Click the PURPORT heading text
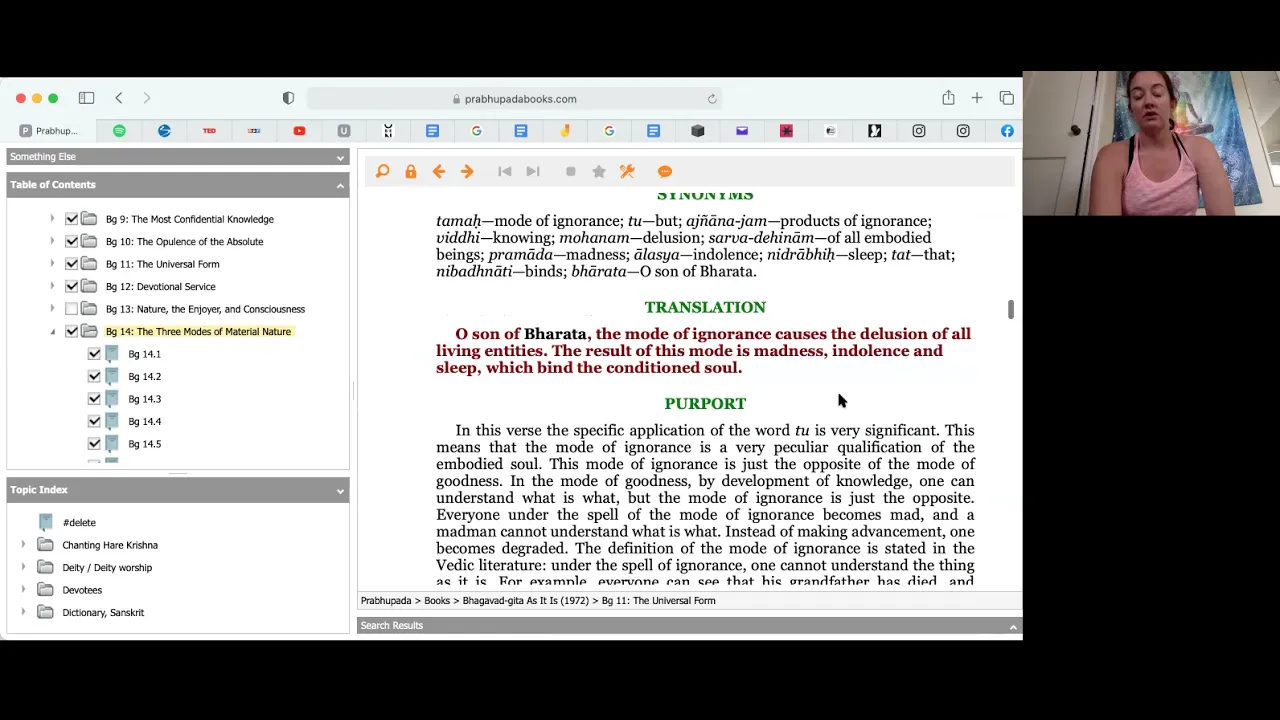 [705, 404]
